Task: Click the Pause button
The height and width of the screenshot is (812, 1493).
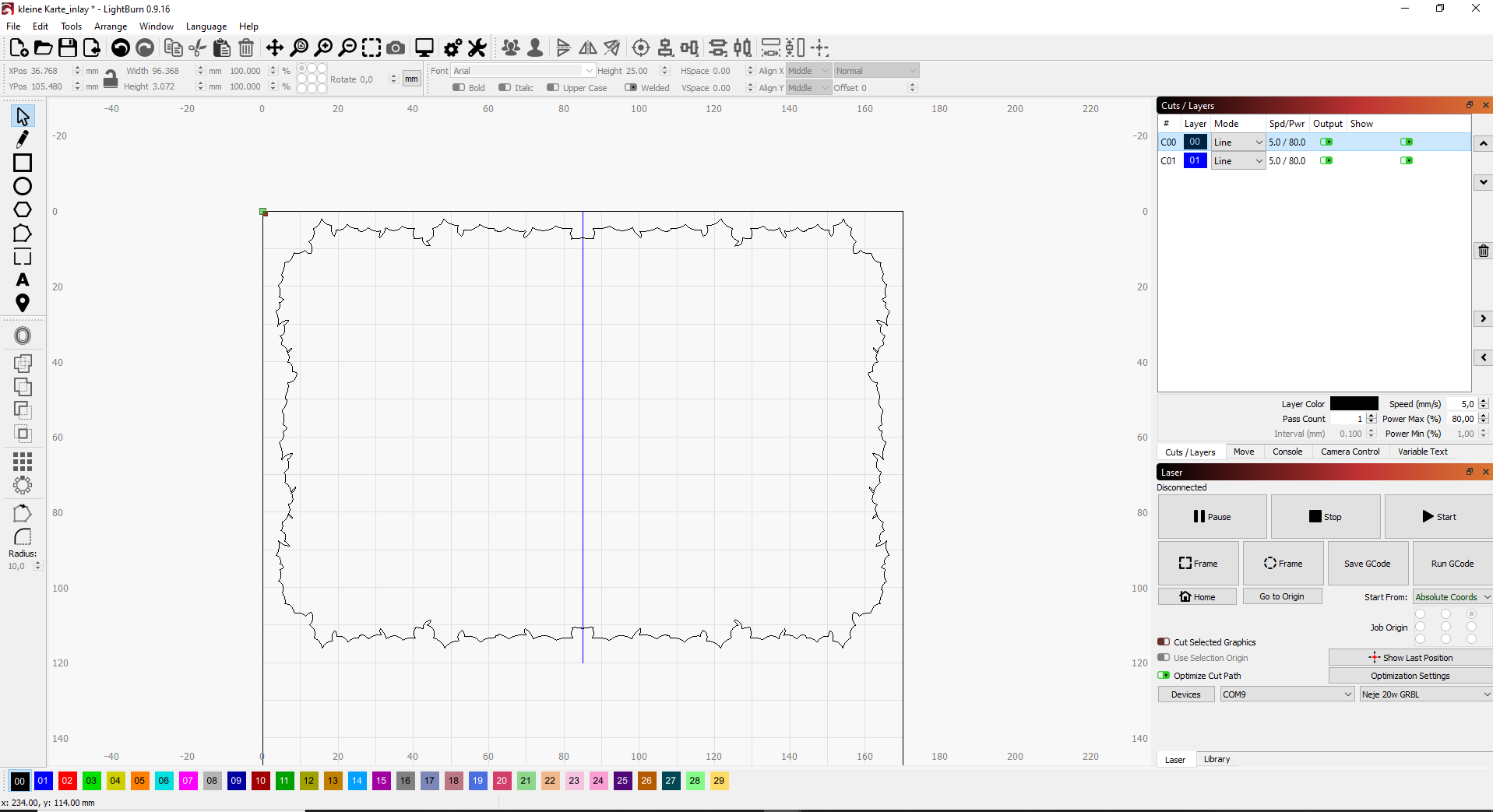Action: (x=1213, y=517)
